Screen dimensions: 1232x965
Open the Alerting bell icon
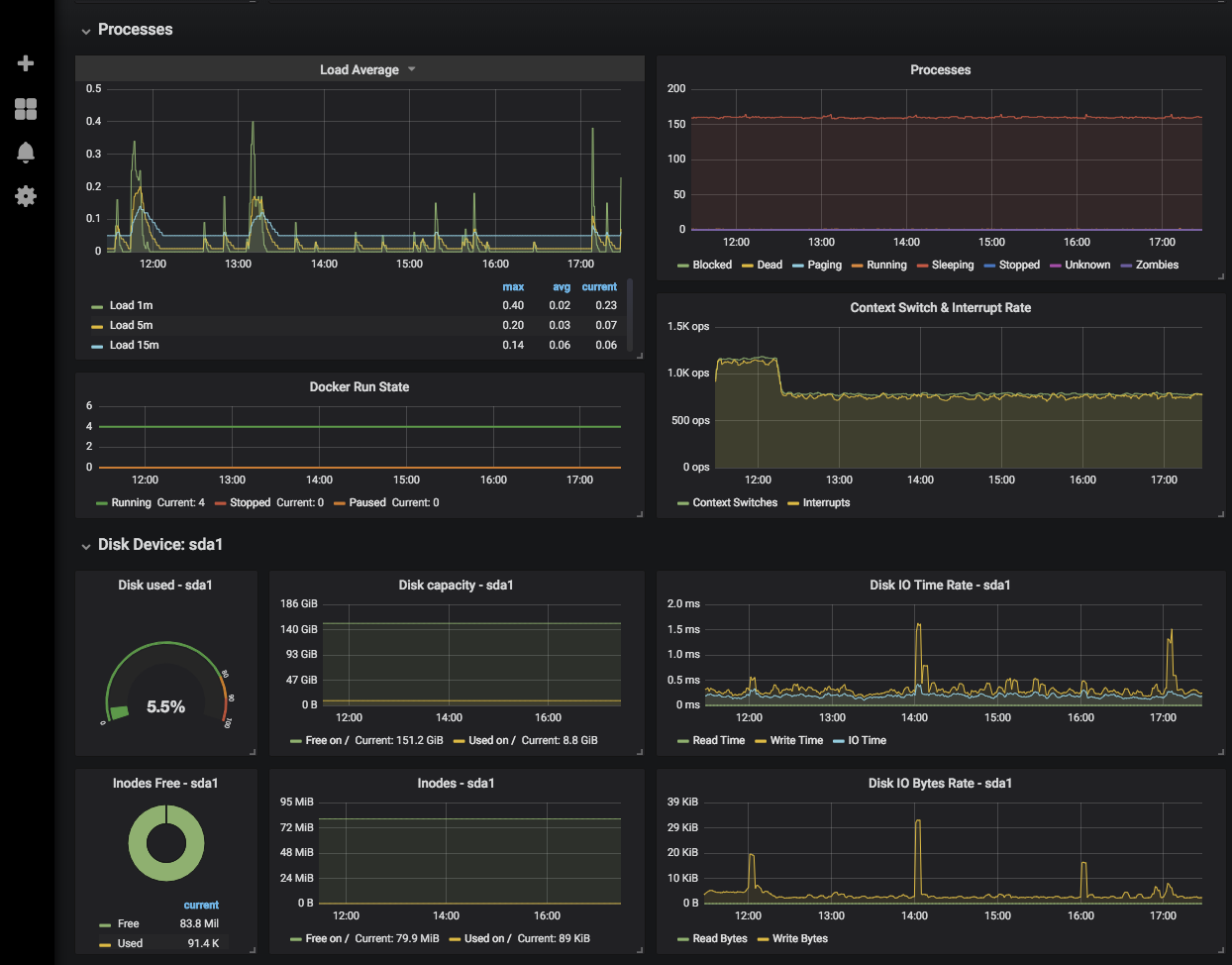26,153
